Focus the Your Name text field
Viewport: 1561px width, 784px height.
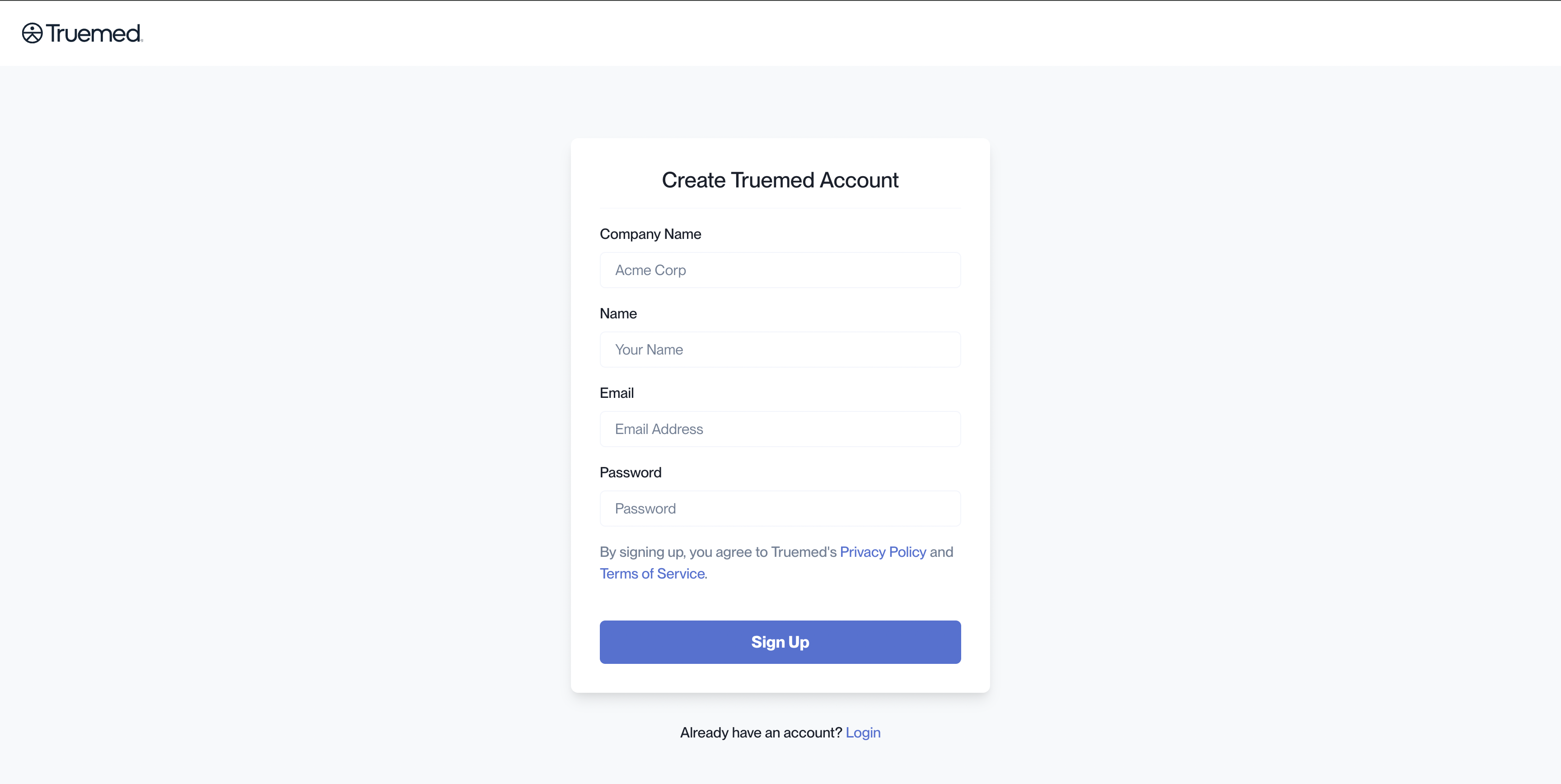pos(780,350)
